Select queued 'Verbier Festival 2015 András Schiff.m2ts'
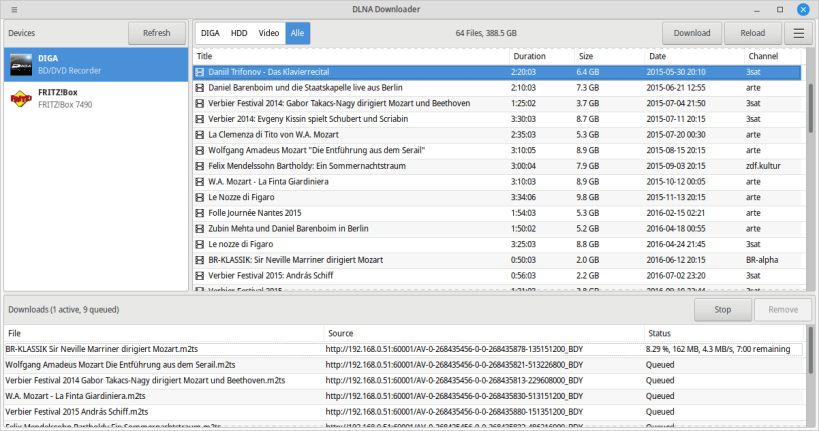819x431 pixels. click(x=77, y=412)
